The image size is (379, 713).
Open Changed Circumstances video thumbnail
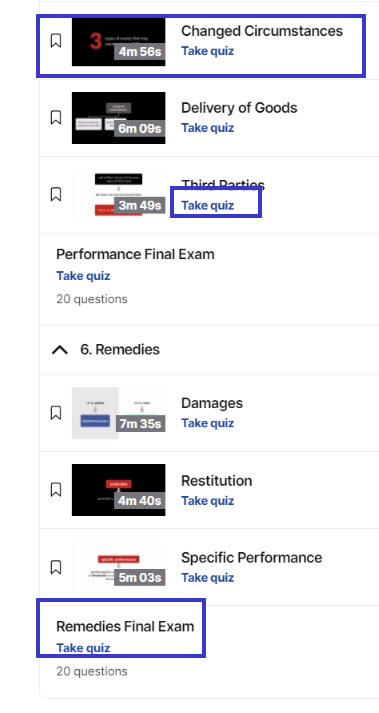[119, 42]
